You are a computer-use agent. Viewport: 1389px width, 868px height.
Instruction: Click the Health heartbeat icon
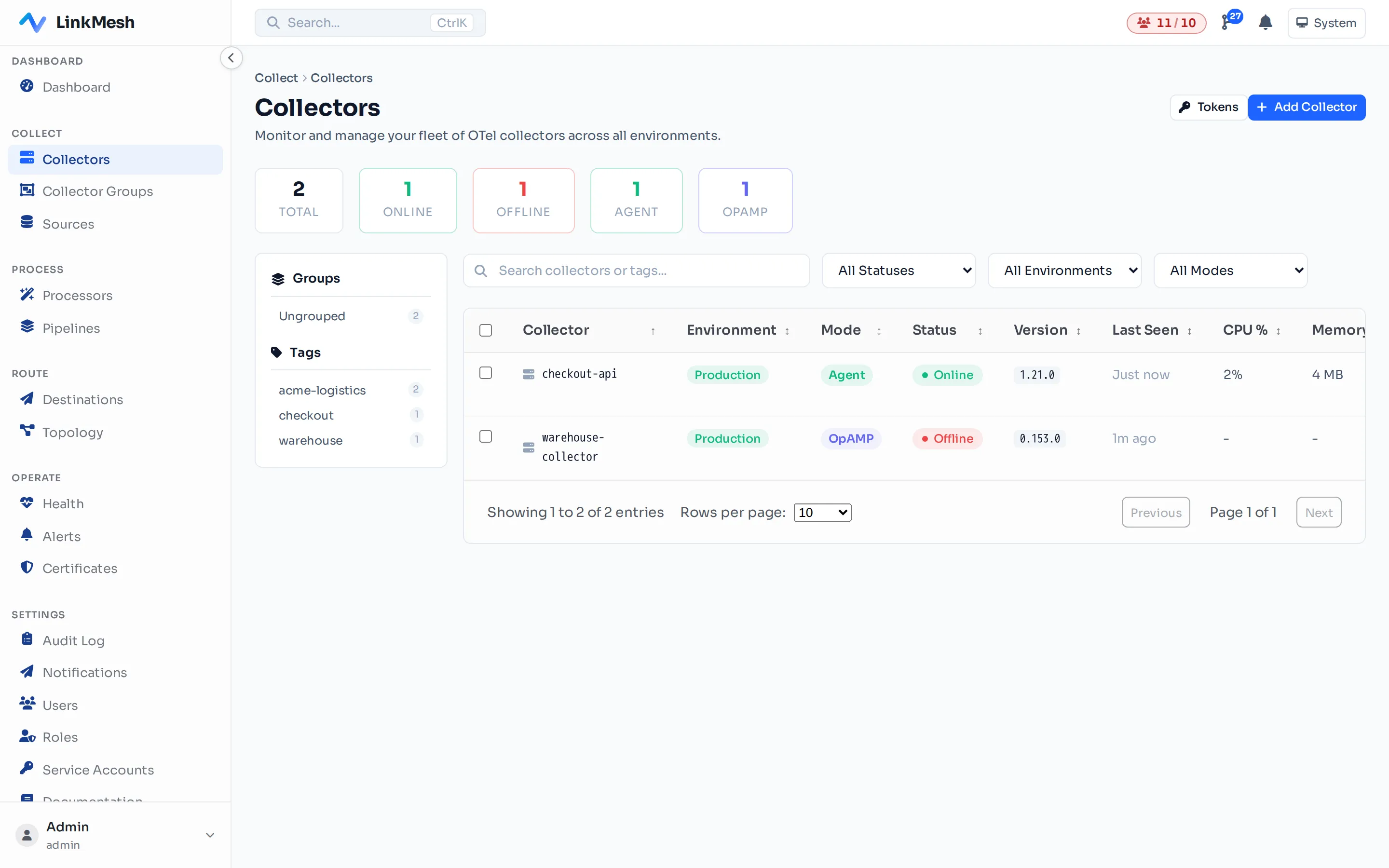tap(27, 503)
